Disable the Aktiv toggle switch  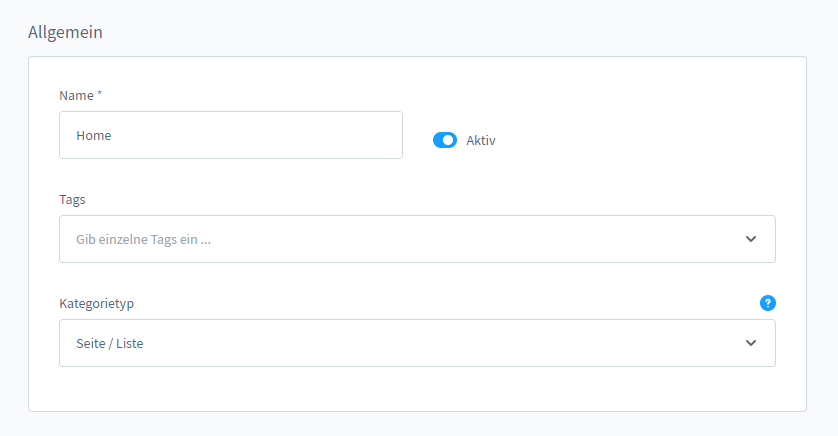point(445,140)
